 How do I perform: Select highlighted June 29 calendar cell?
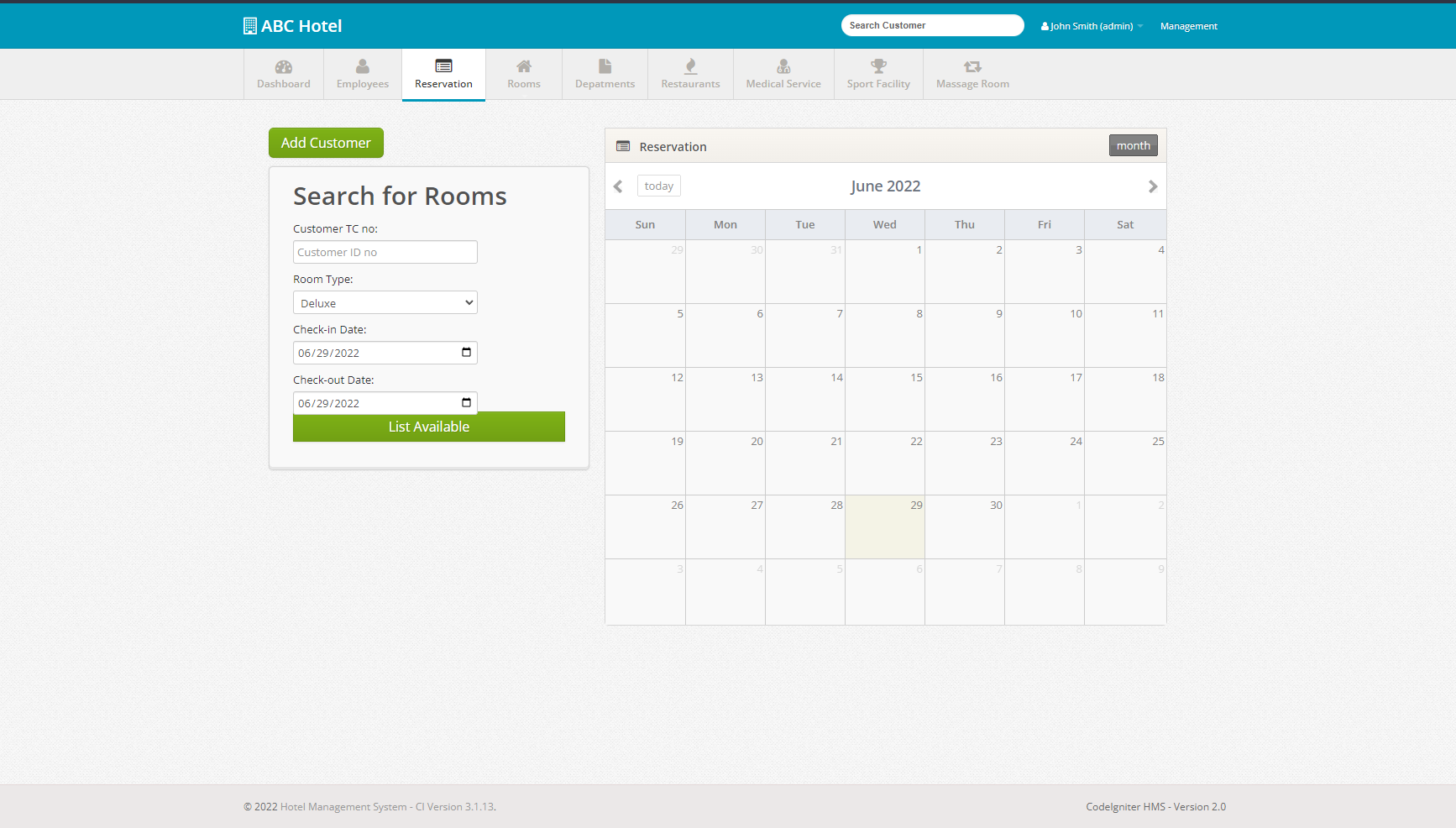pos(885,527)
